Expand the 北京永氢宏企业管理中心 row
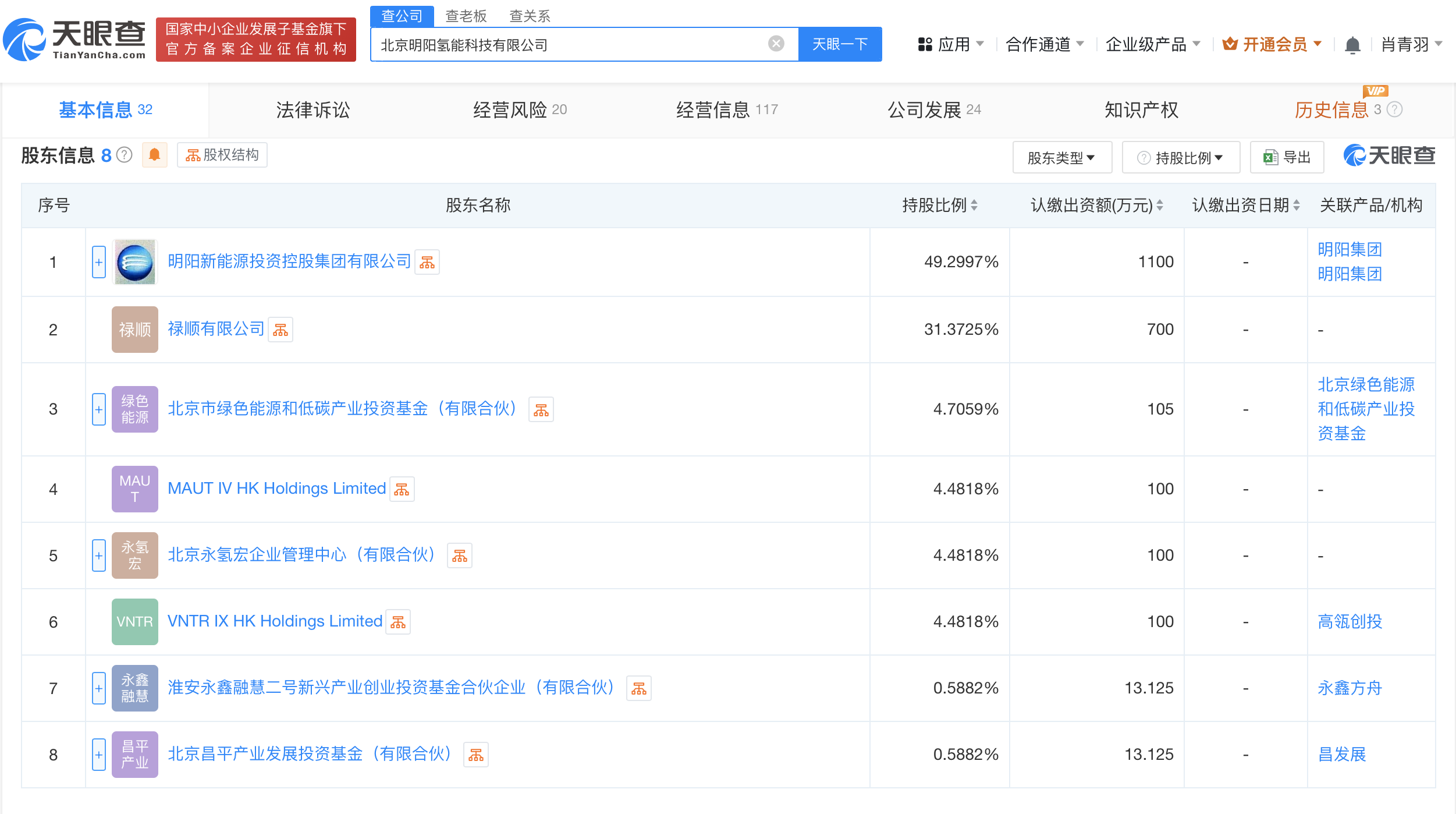 pyautogui.click(x=99, y=555)
